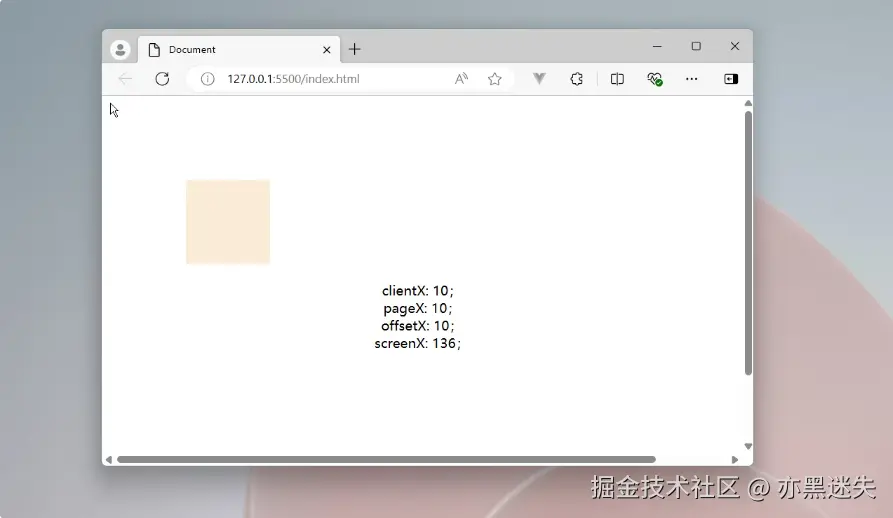Minimize the browser window

(657, 46)
